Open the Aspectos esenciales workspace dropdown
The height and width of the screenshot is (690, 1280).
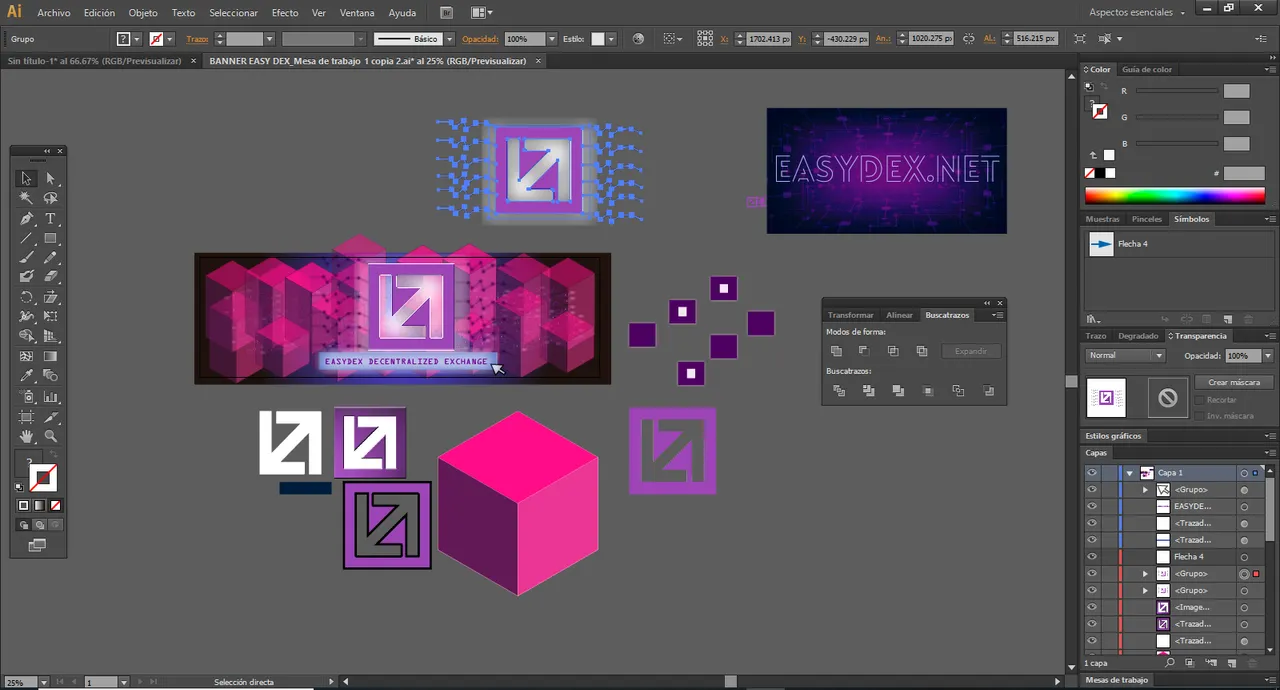pyautogui.click(x=1137, y=12)
